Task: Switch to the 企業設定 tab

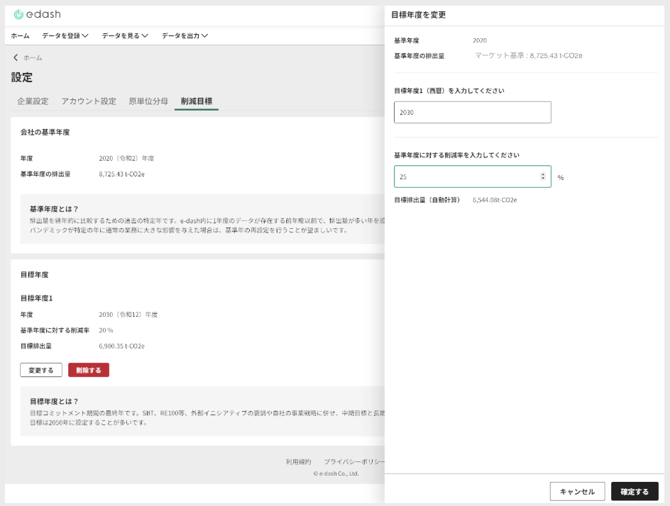Action: (33, 101)
